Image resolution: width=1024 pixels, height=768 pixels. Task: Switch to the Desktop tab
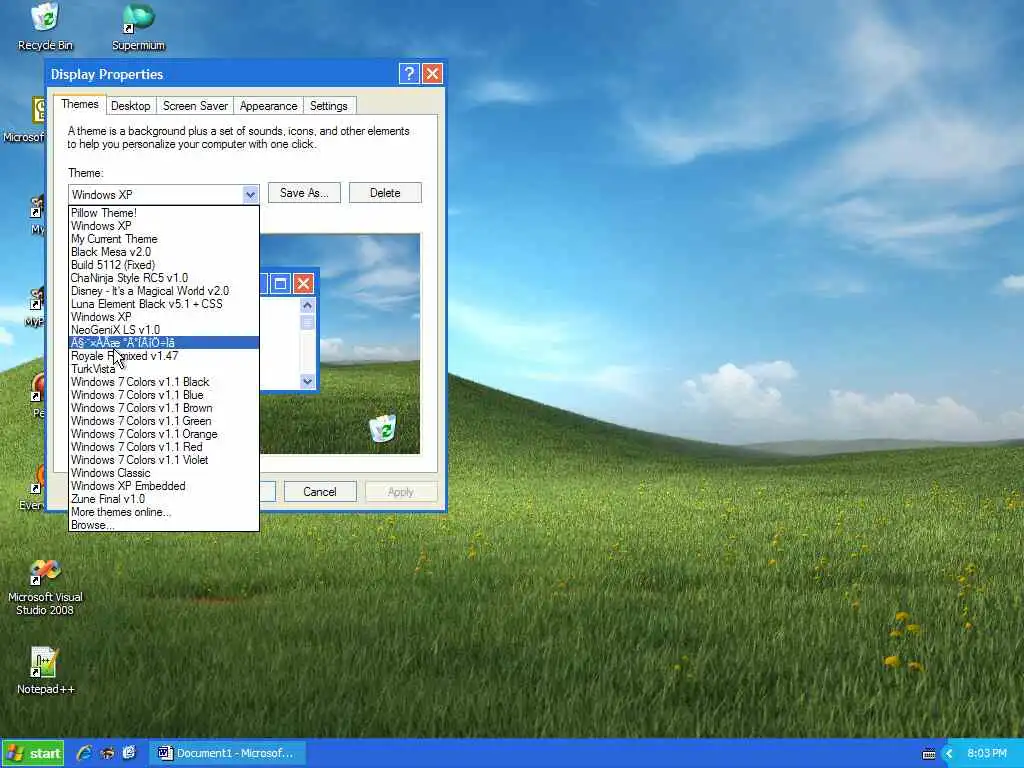tap(131, 106)
